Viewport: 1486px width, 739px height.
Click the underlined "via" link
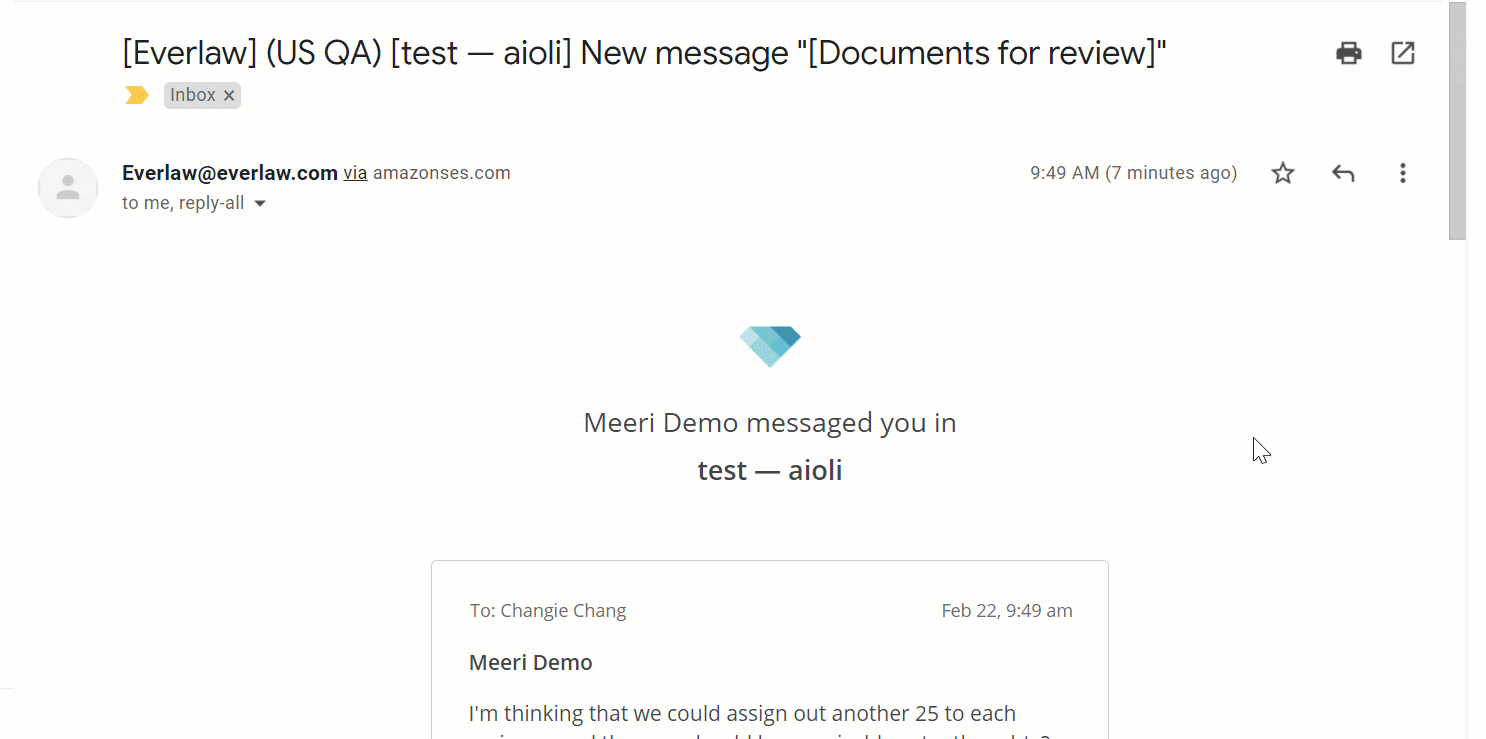355,173
